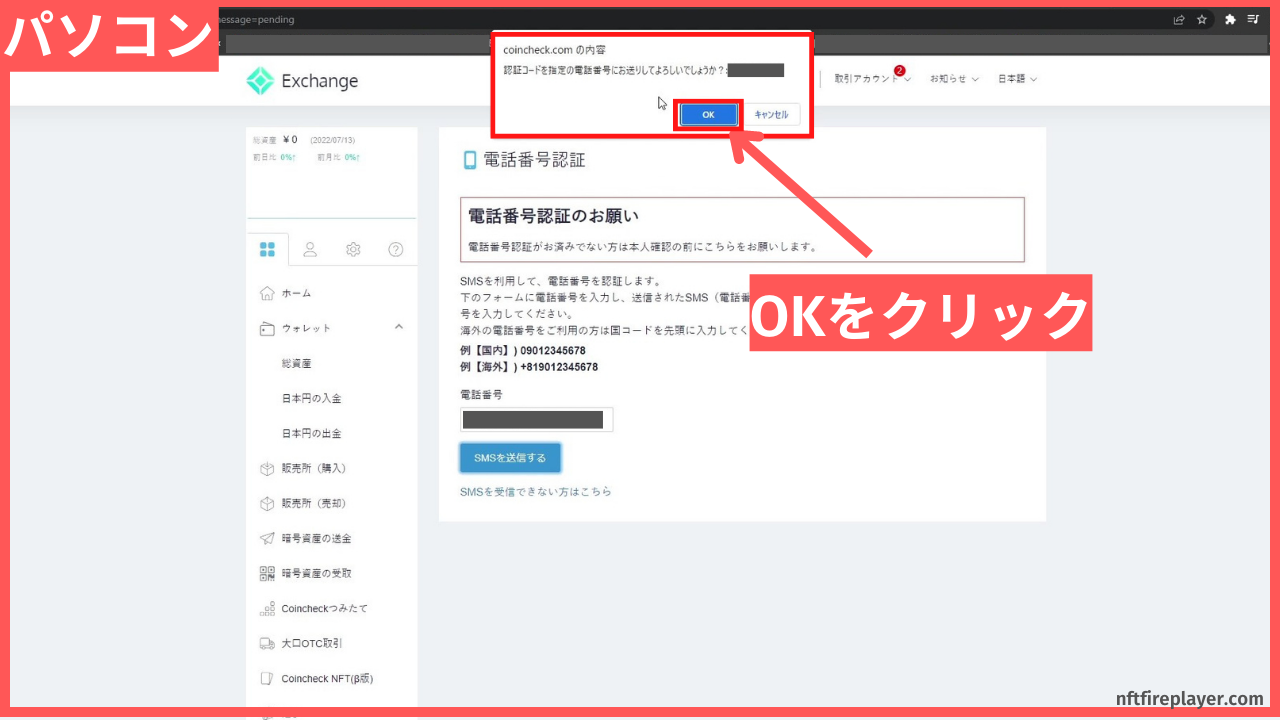Click the ウォレット wallet icon
The width and height of the screenshot is (1280, 720).
tap(267, 328)
